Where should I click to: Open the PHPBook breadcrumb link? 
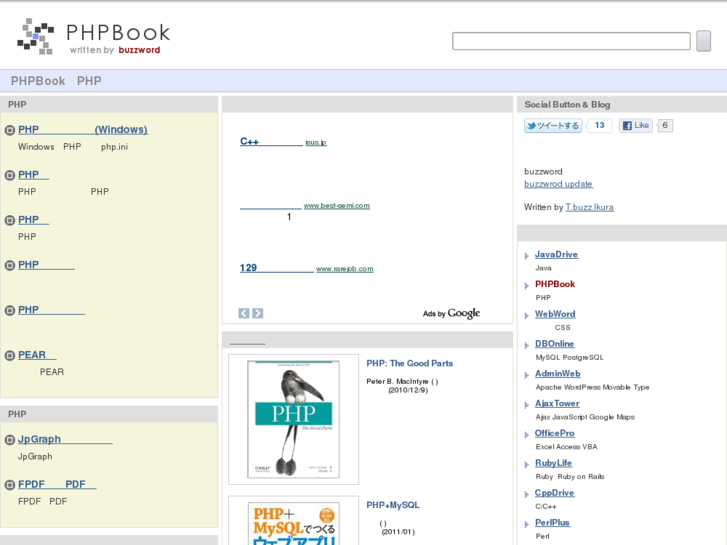38,81
